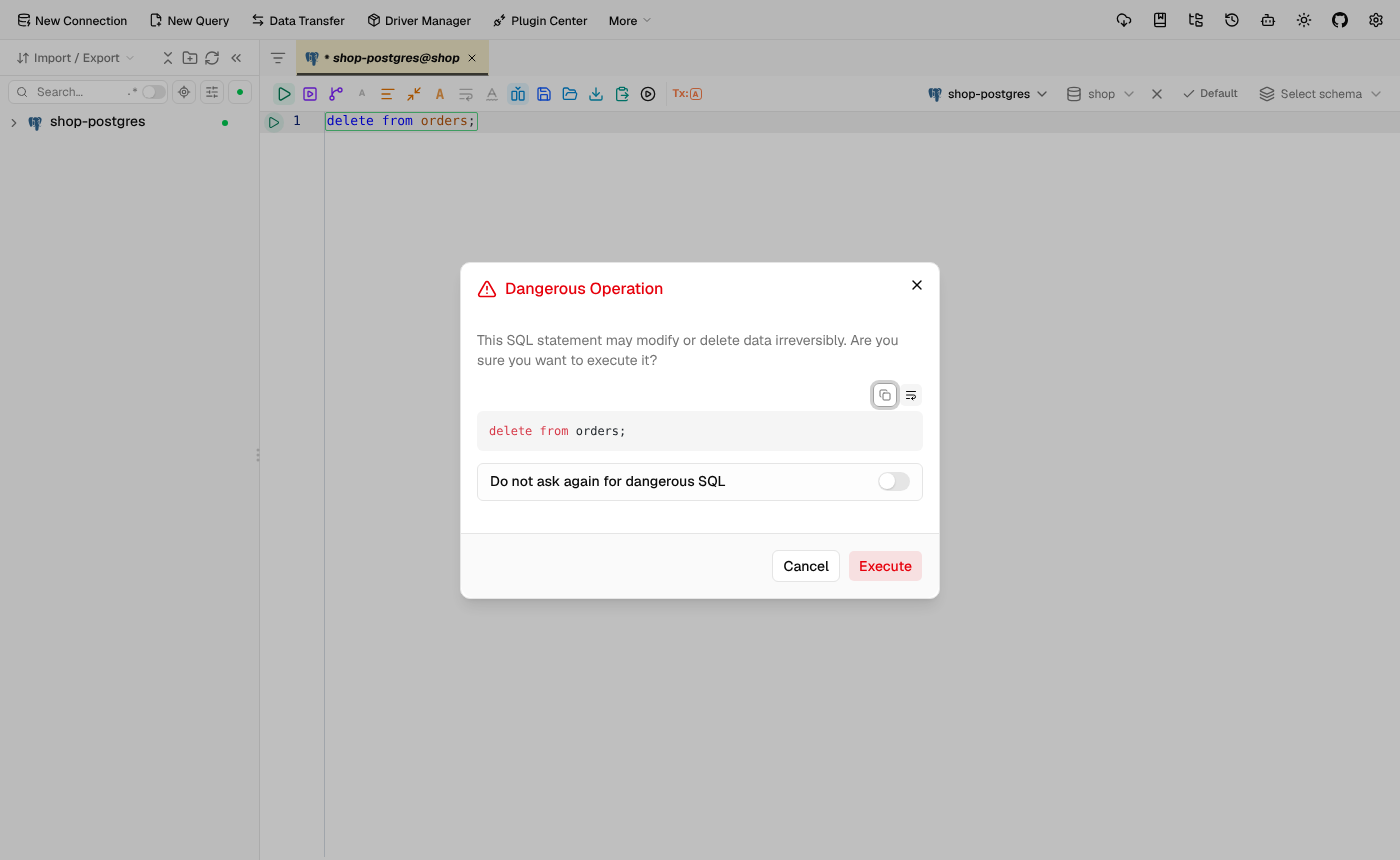Confirm with the red Execute button

click(x=885, y=566)
